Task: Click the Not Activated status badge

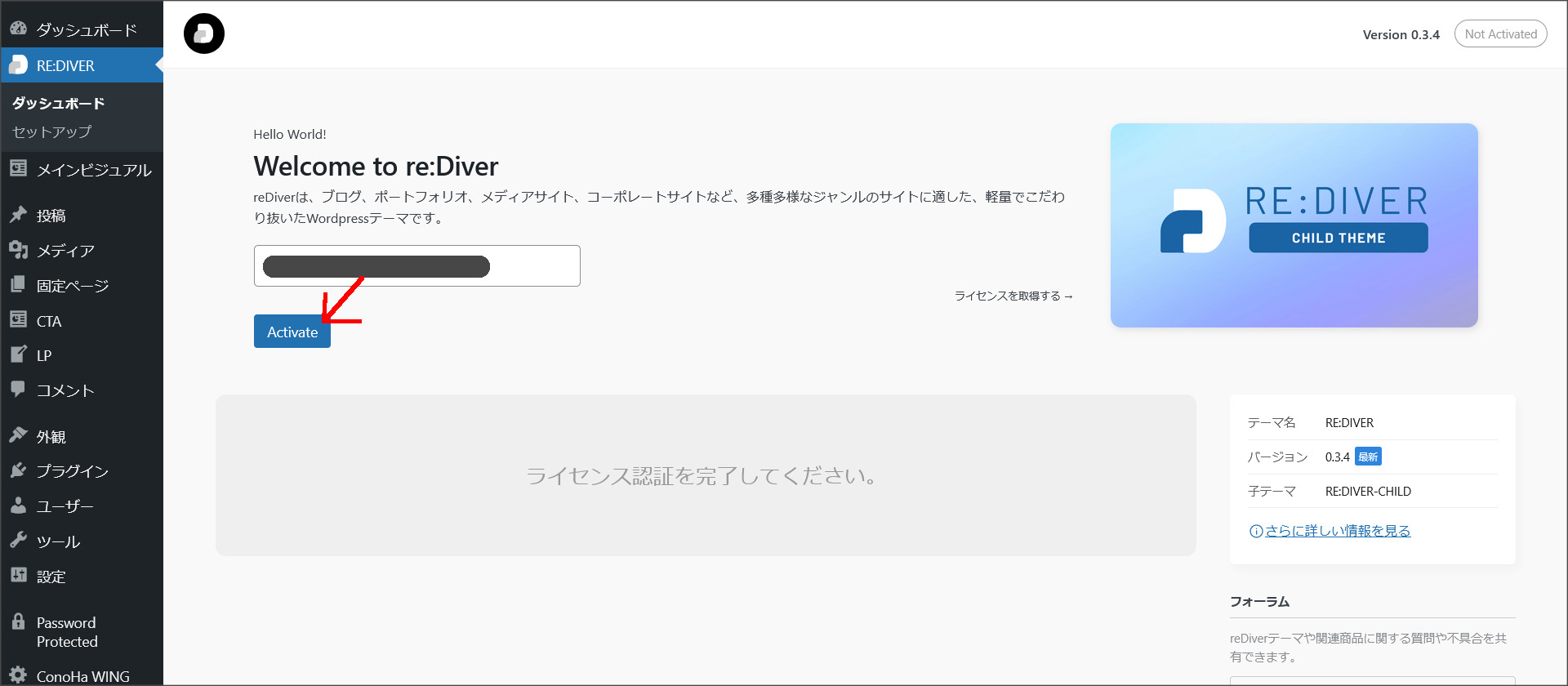Action: [x=1500, y=34]
